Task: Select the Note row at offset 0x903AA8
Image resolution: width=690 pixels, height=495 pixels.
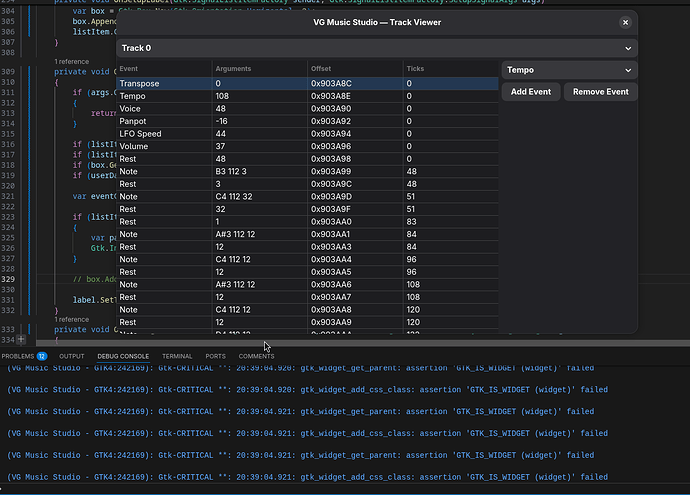Action: pos(307,310)
